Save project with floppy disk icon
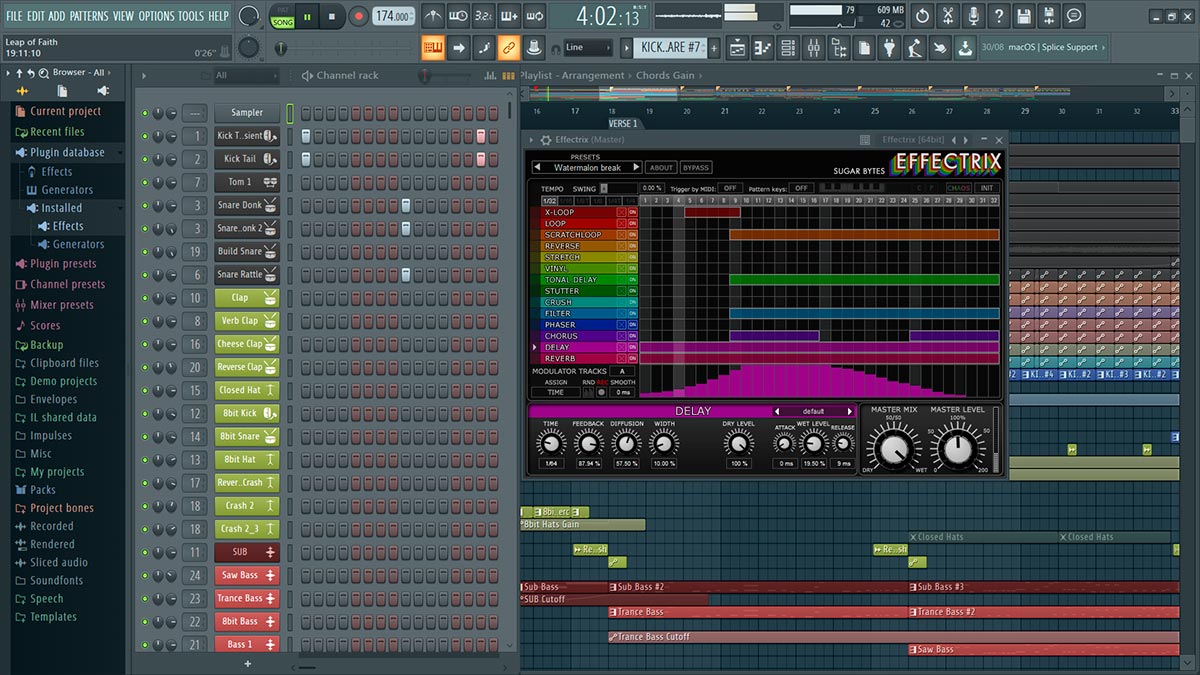The width and height of the screenshot is (1200, 675). click(1024, 16)
